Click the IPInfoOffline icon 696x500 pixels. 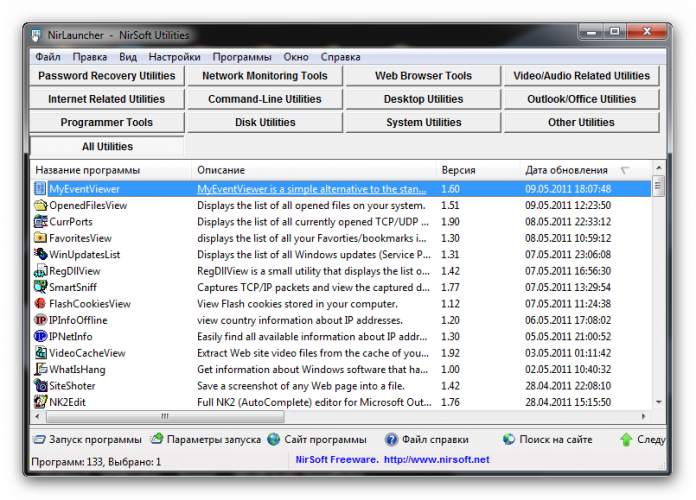[x=40, y=320]
